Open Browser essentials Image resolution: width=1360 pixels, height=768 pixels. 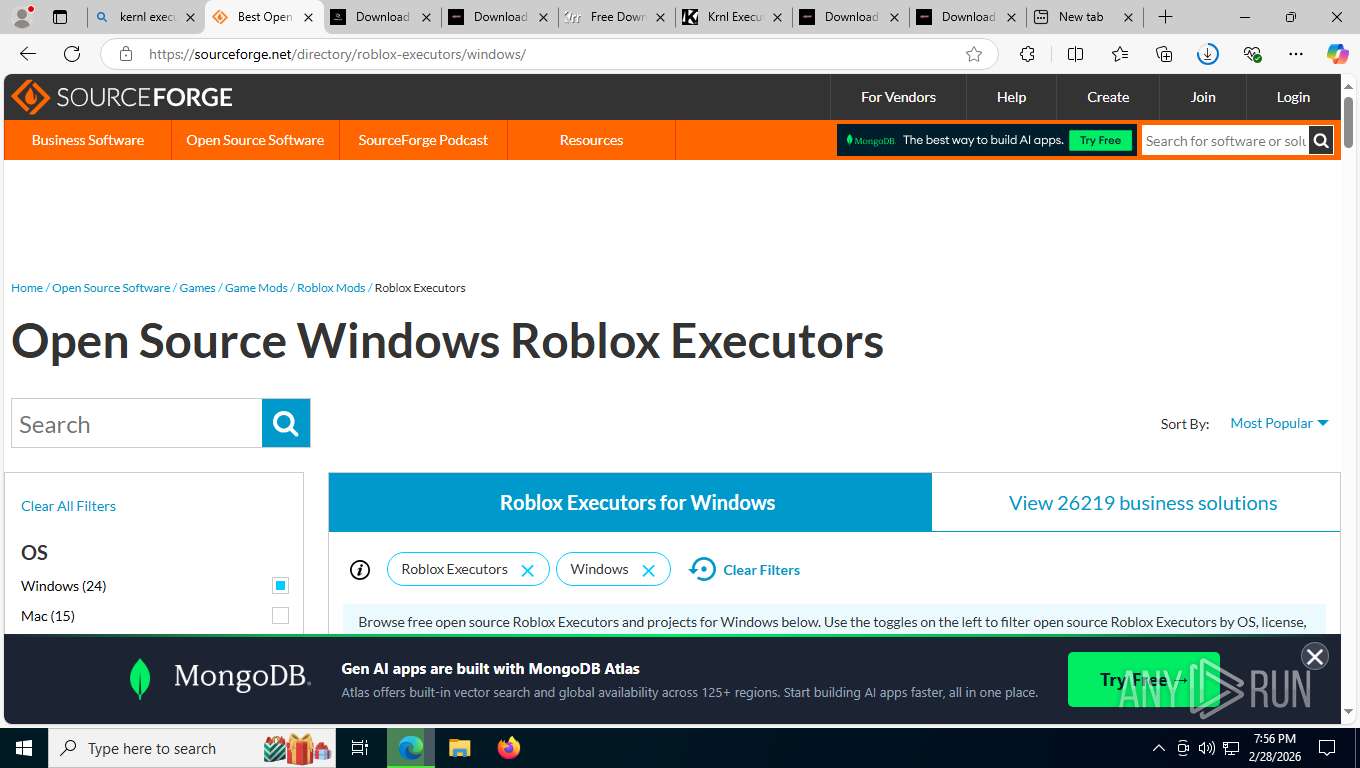pos(1252,54)
